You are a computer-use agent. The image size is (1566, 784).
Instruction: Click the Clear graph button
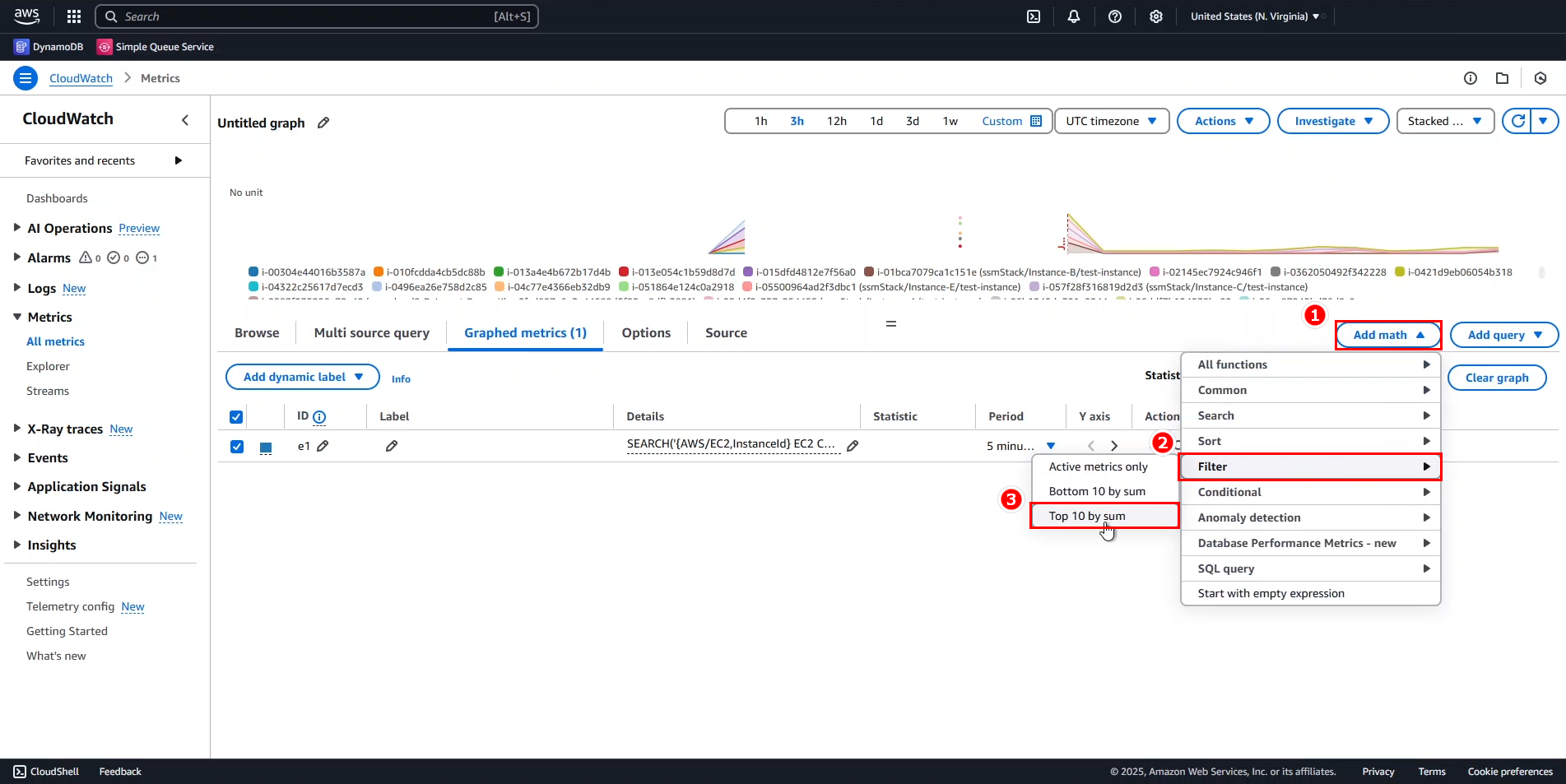coord(1496,378)
